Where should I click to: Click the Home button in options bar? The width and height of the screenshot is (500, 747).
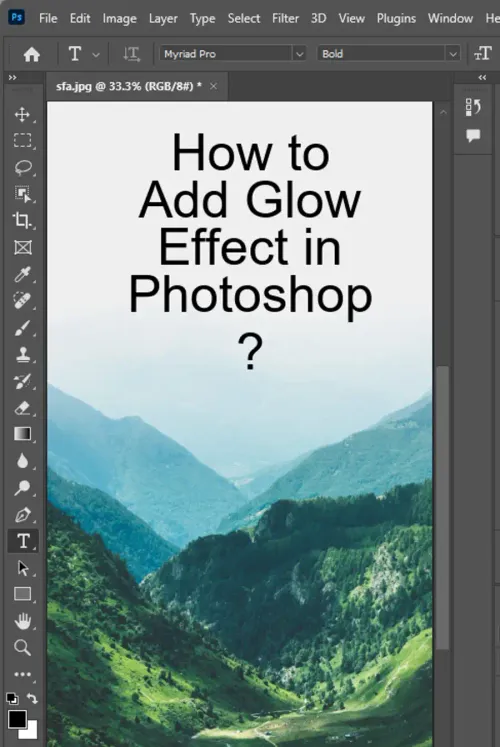pos(32,54)
